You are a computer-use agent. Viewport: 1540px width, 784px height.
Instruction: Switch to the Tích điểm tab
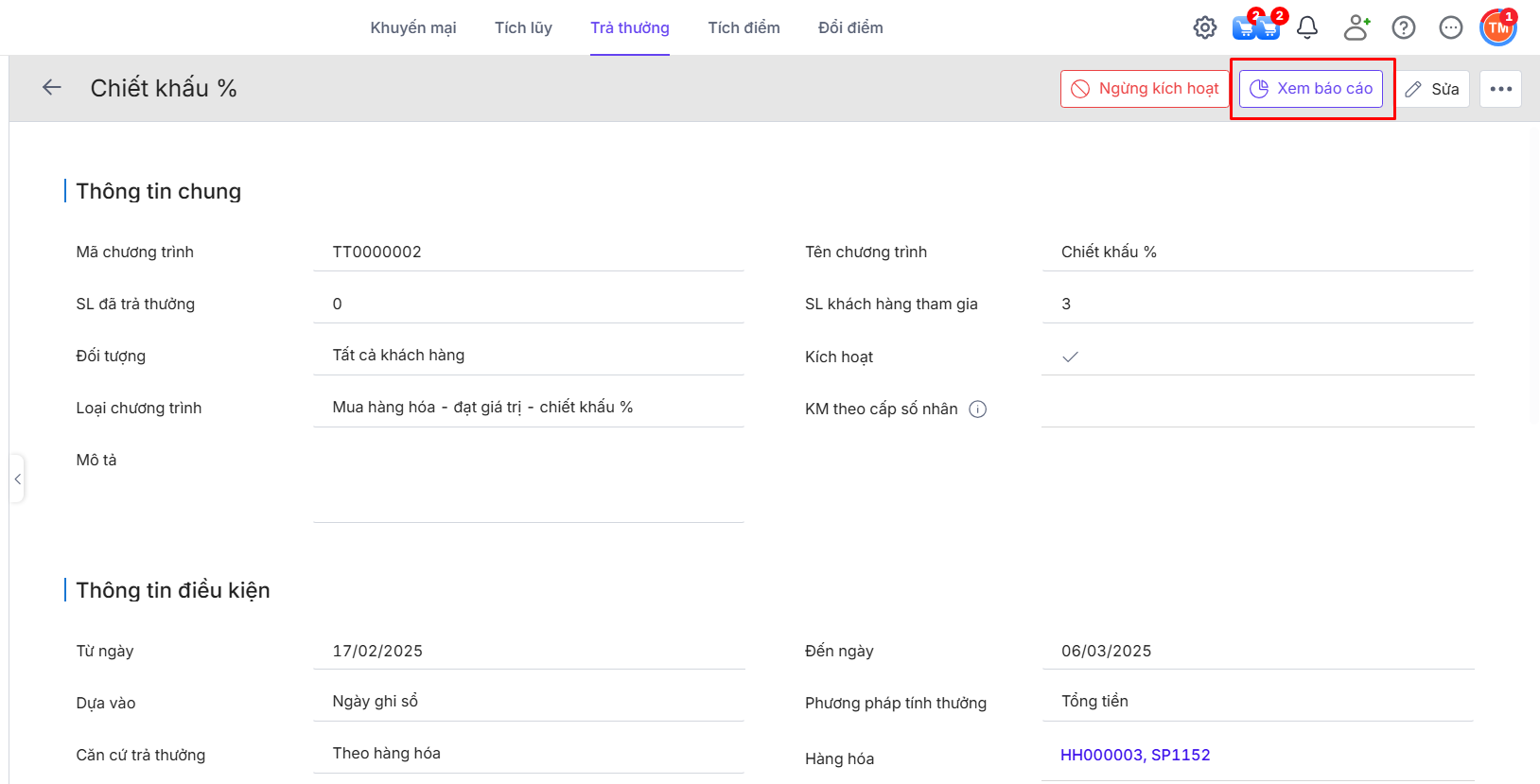tap(744, 28)
